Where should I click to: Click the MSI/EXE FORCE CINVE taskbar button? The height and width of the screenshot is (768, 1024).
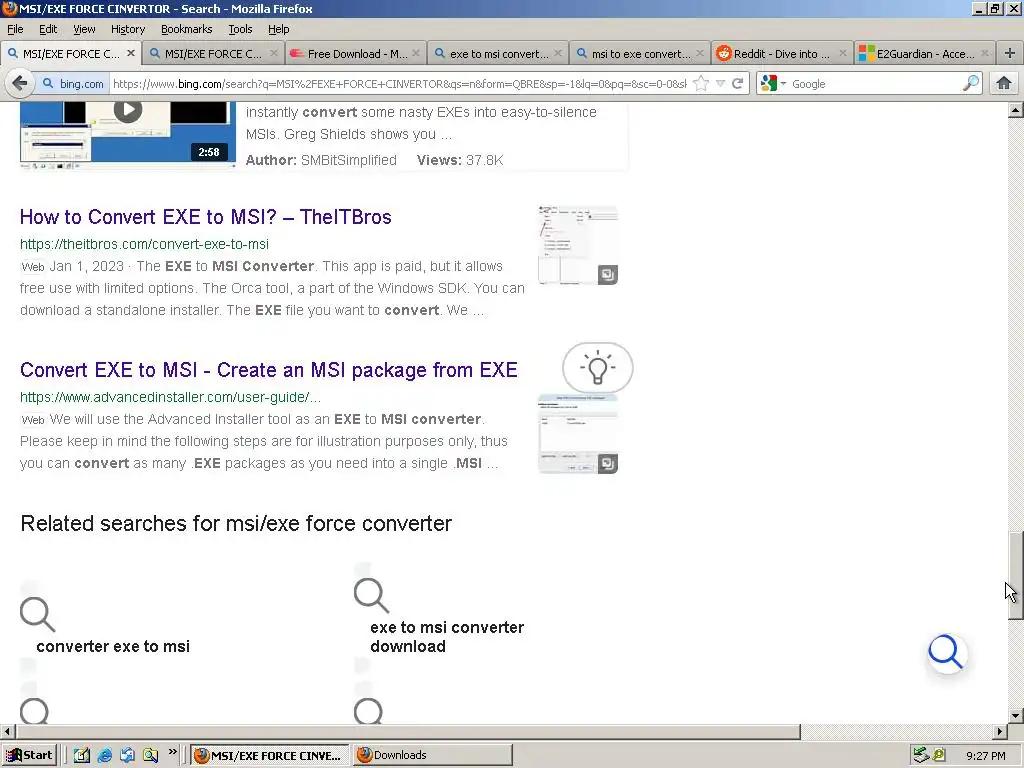270,755
